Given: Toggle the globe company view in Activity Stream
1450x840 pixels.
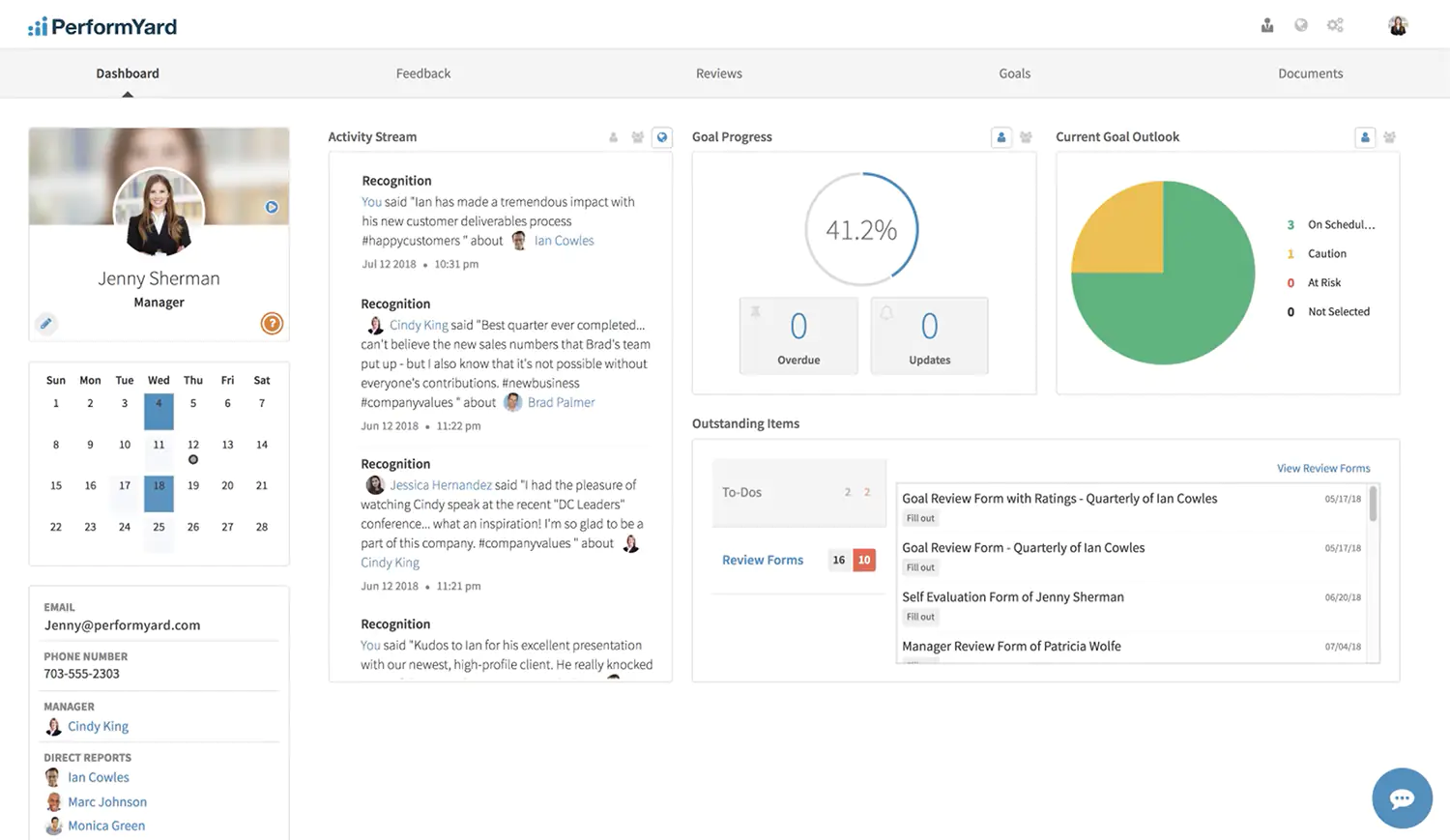Looking at the screenshot, I should click(x=662, y=137).
